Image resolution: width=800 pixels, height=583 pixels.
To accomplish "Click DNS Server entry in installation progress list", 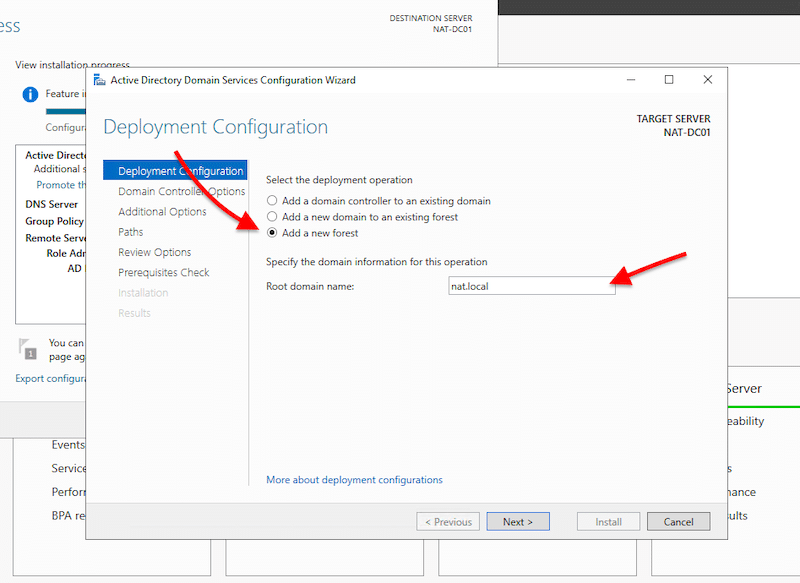I will (x=52, y=204).
